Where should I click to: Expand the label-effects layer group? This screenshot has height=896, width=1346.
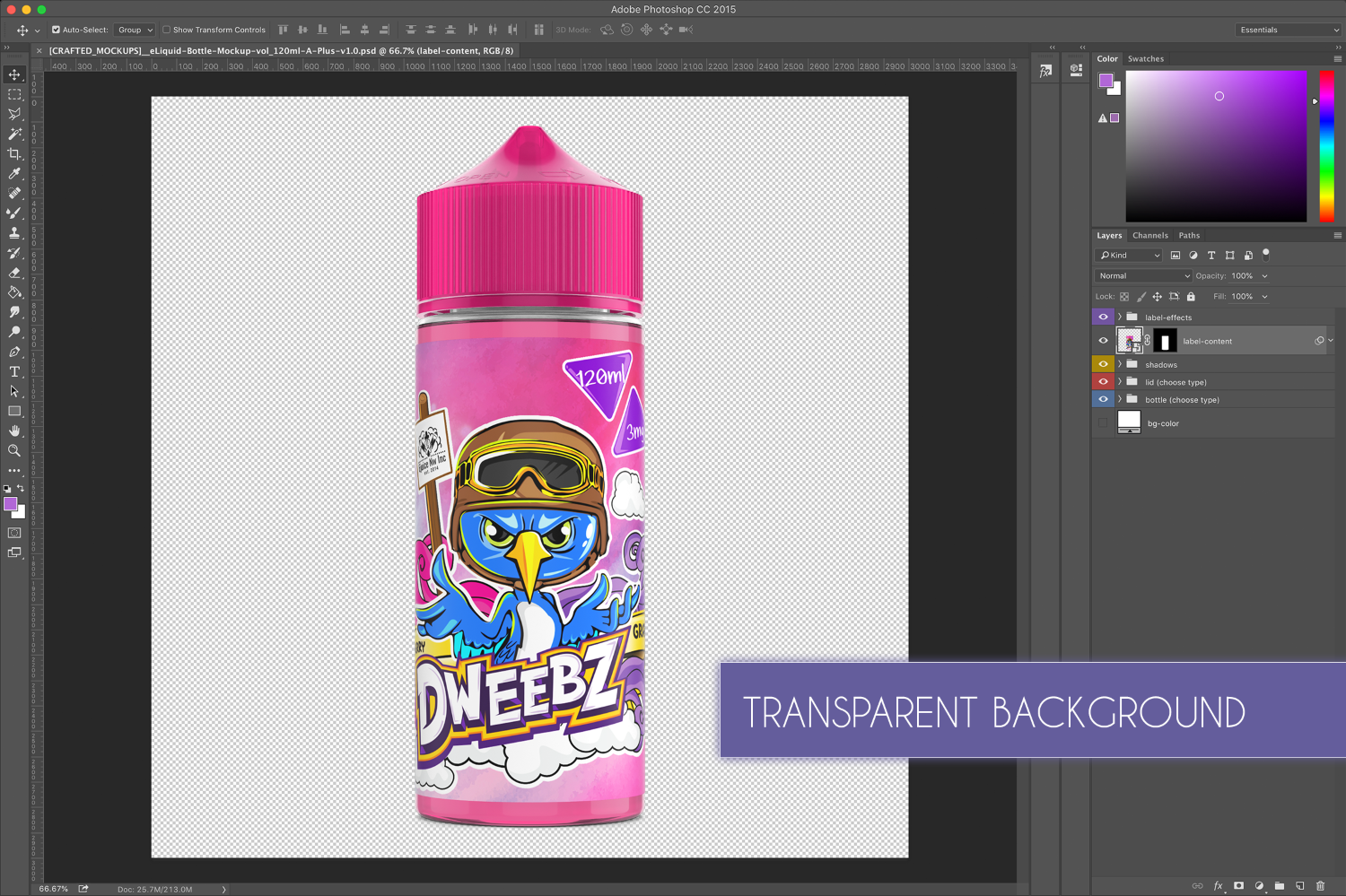tap(1120, 317)
